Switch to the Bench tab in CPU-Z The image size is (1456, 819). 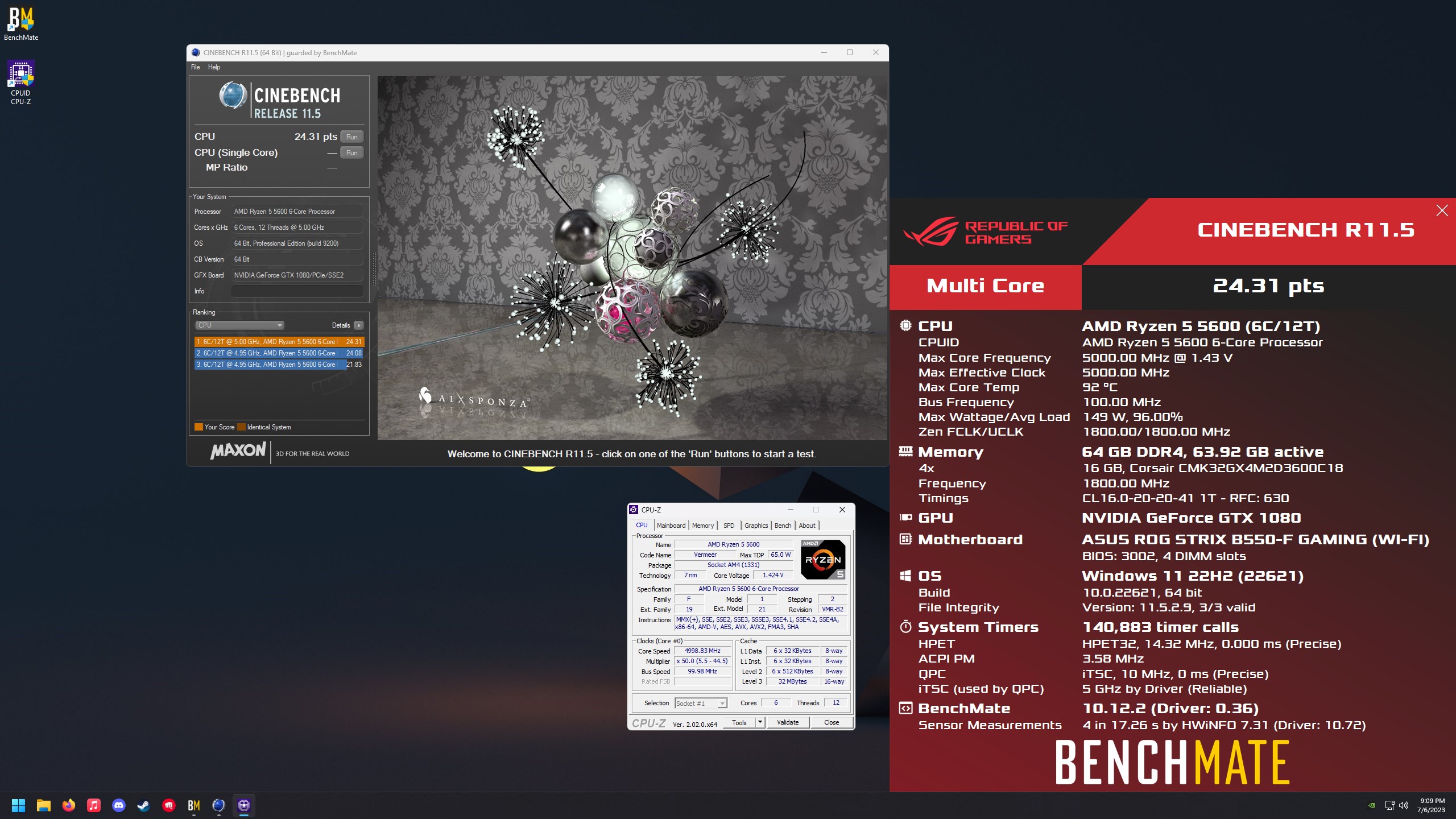coord(783,526)
